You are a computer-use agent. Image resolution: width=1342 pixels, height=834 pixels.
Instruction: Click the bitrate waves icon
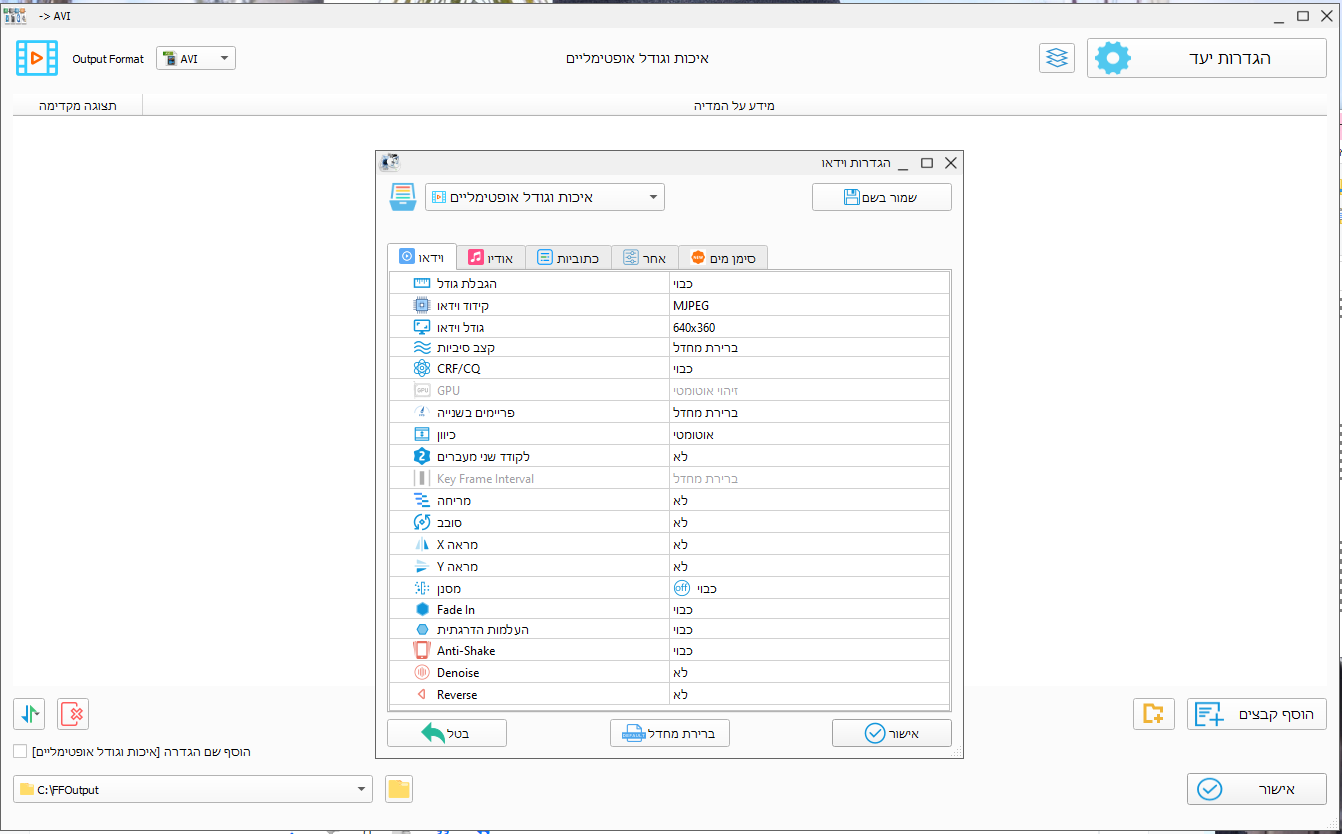pyautogui.click(x=421, y=348)
